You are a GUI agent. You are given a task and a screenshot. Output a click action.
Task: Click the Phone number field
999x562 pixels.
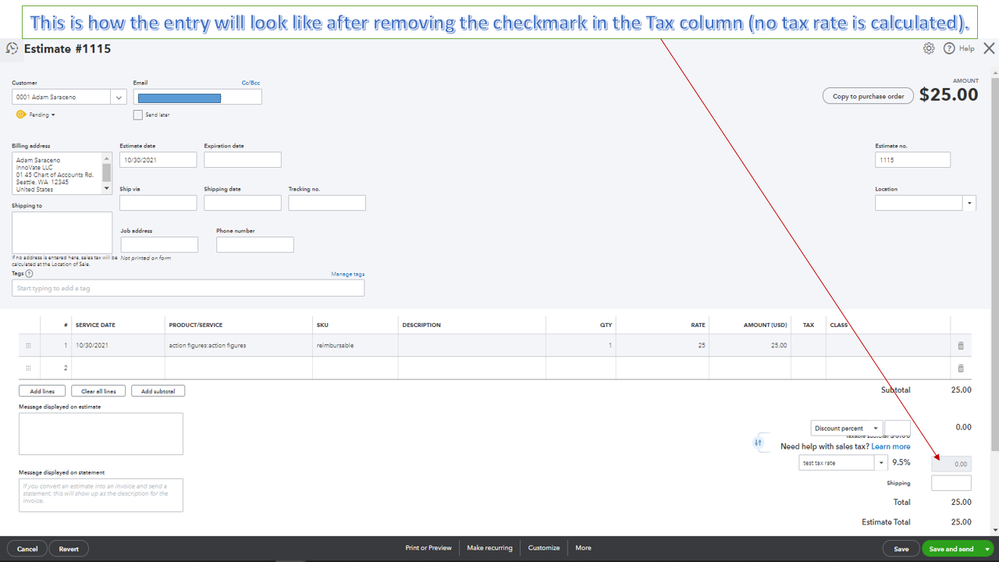[255, 245]
